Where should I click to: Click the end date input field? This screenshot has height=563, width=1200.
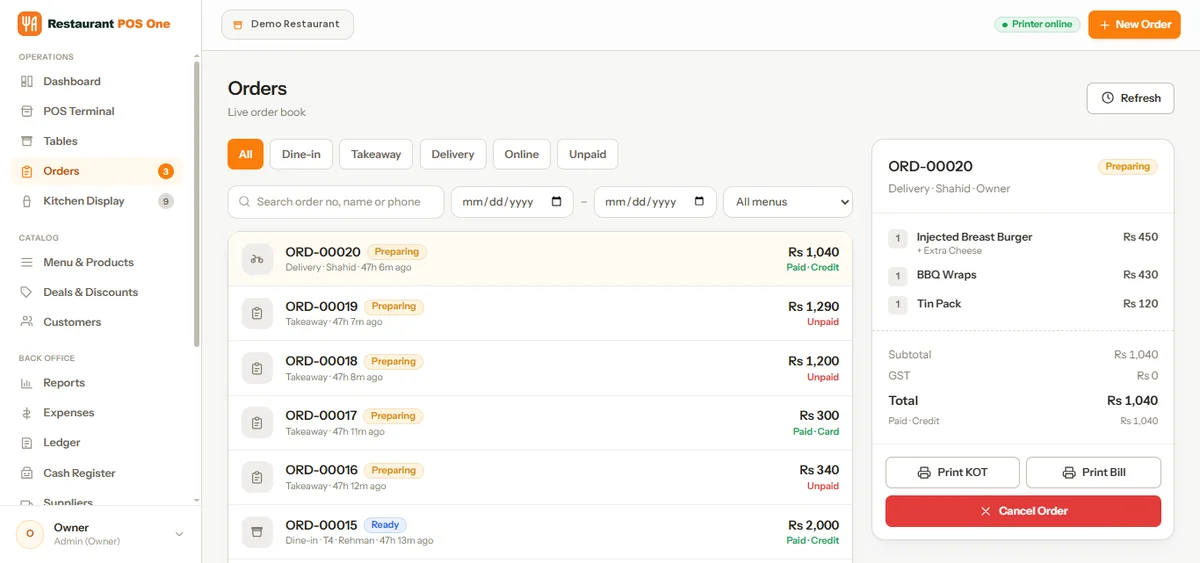(x=655, y=201)
